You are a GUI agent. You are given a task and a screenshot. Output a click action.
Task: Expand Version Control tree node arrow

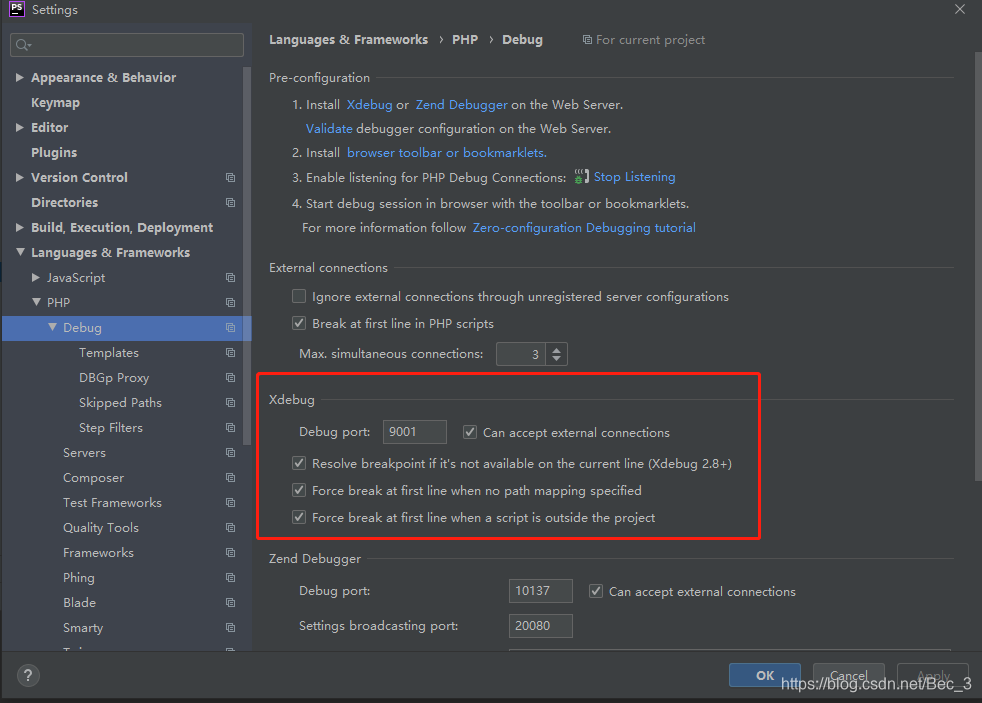pyautogui.click(x=19, y=178)
